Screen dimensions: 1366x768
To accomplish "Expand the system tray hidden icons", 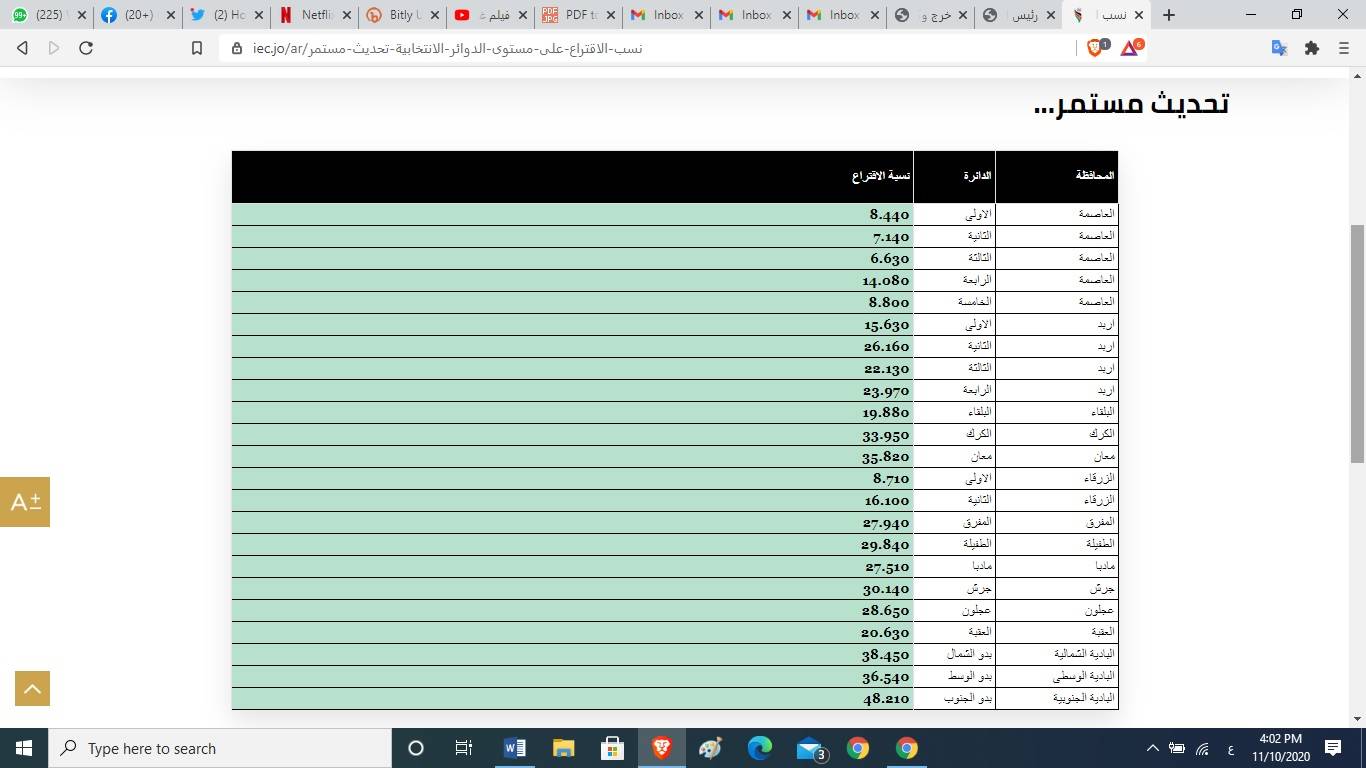I will point(1152,748).
